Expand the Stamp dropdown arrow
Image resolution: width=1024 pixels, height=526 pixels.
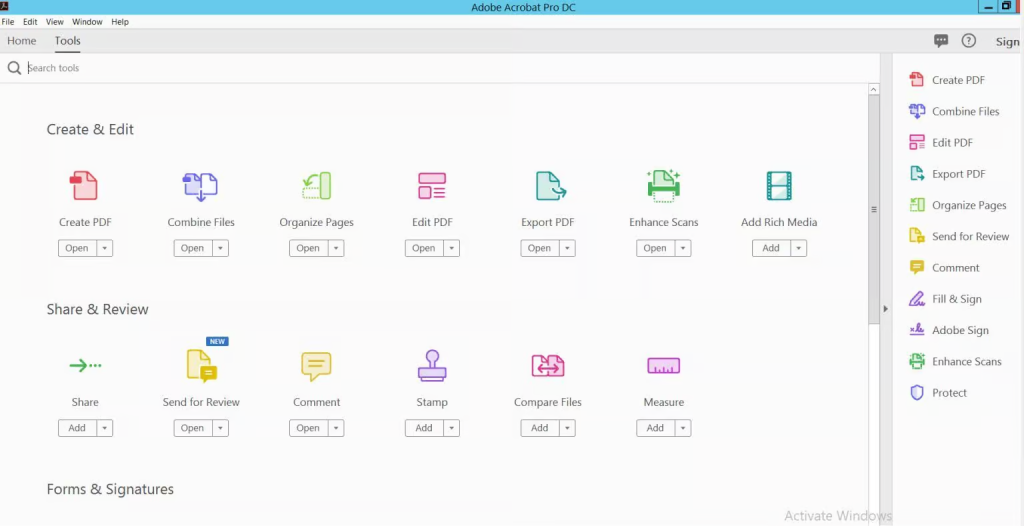point(452,428)
